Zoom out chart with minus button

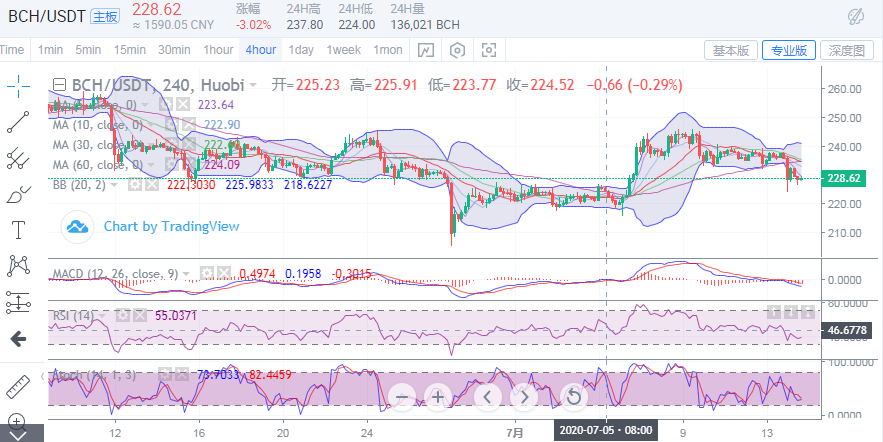(402, 397)
